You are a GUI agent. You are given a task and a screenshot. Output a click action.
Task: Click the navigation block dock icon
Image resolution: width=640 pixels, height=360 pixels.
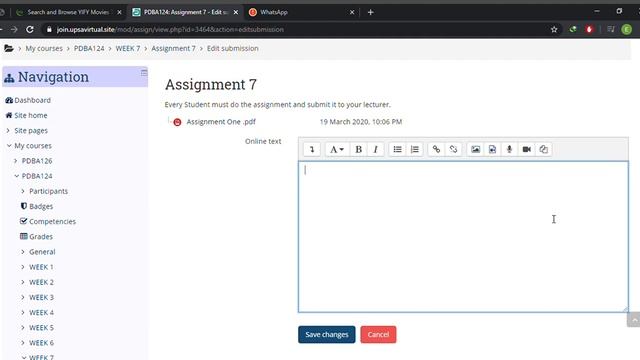pyautogui.click(x=144, y=73)
